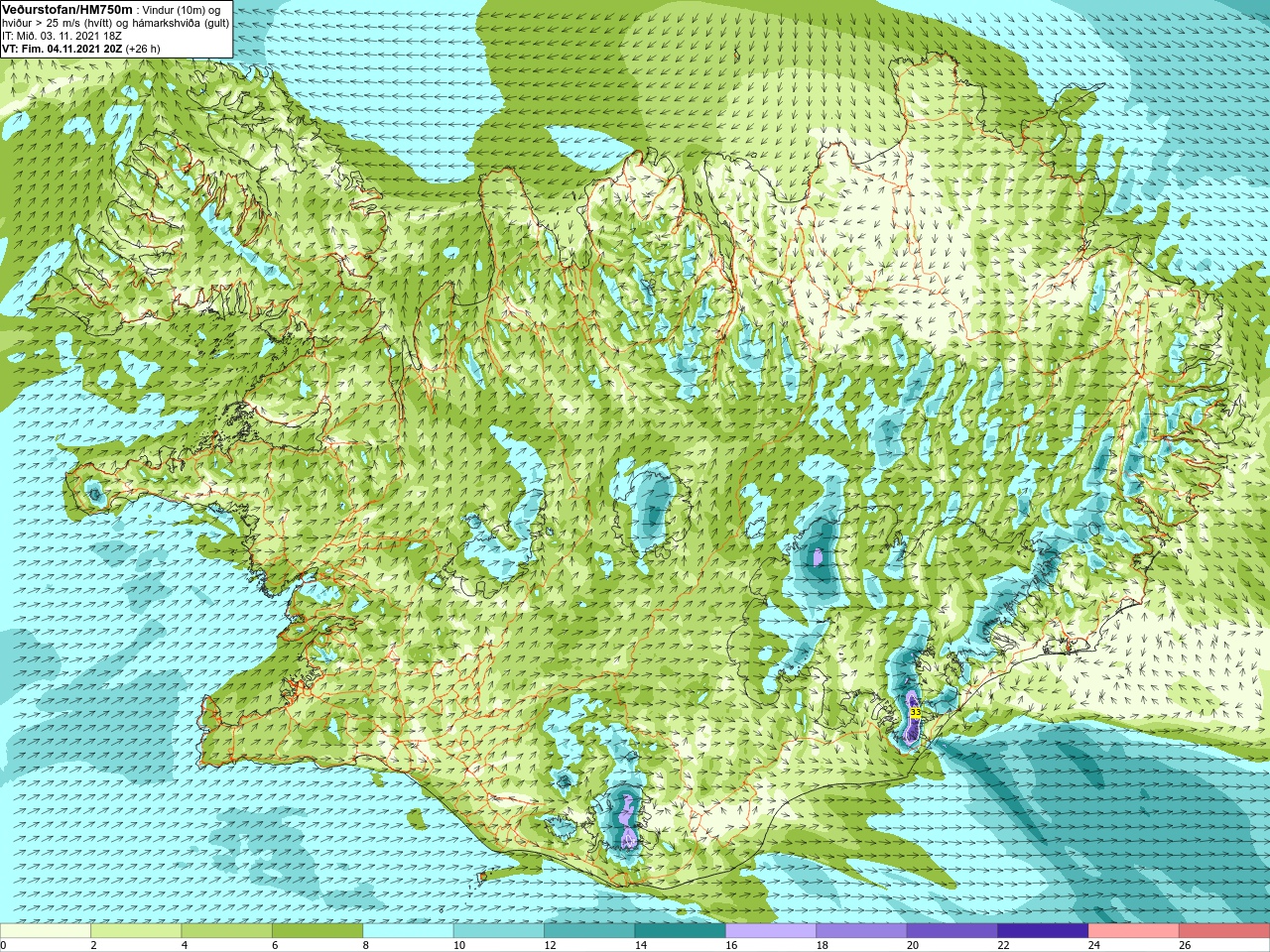This screenshot has height=952, width=1270.
Task: Click the scale label 6
Action: point(274,945)
